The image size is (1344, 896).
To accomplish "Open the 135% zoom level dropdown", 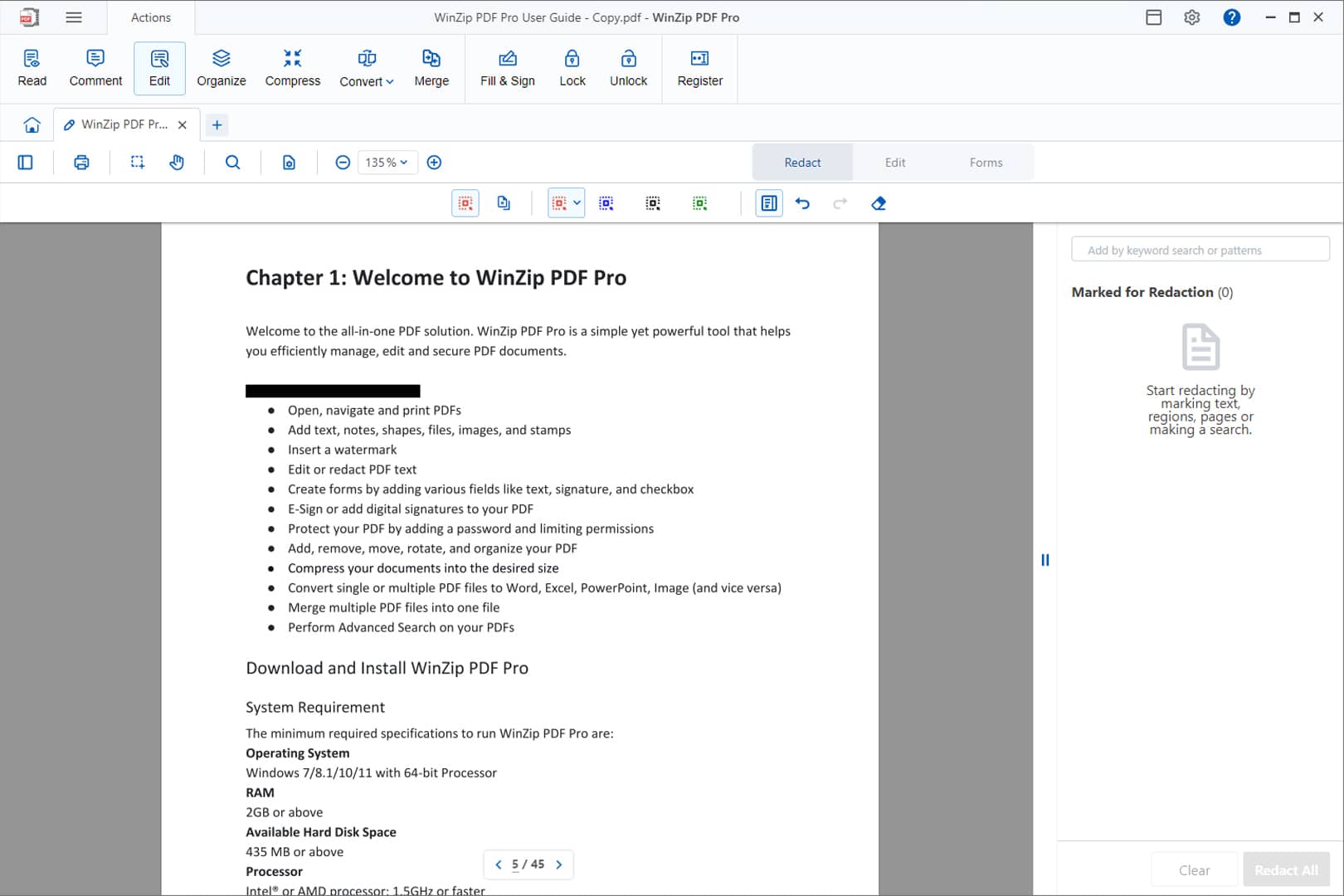I will point(387,163).
